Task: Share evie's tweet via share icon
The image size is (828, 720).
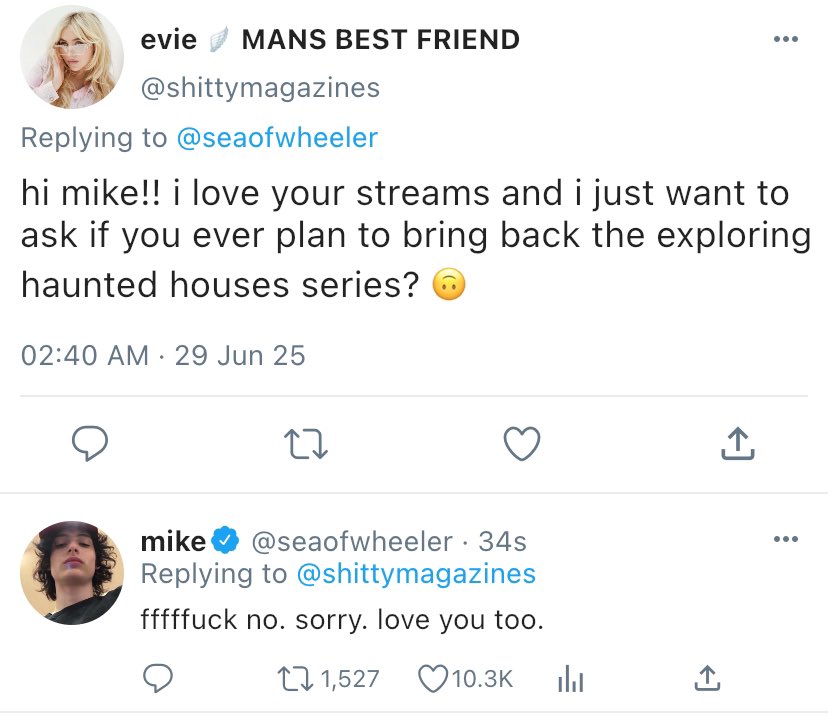Action: click(x=736, y=444)
